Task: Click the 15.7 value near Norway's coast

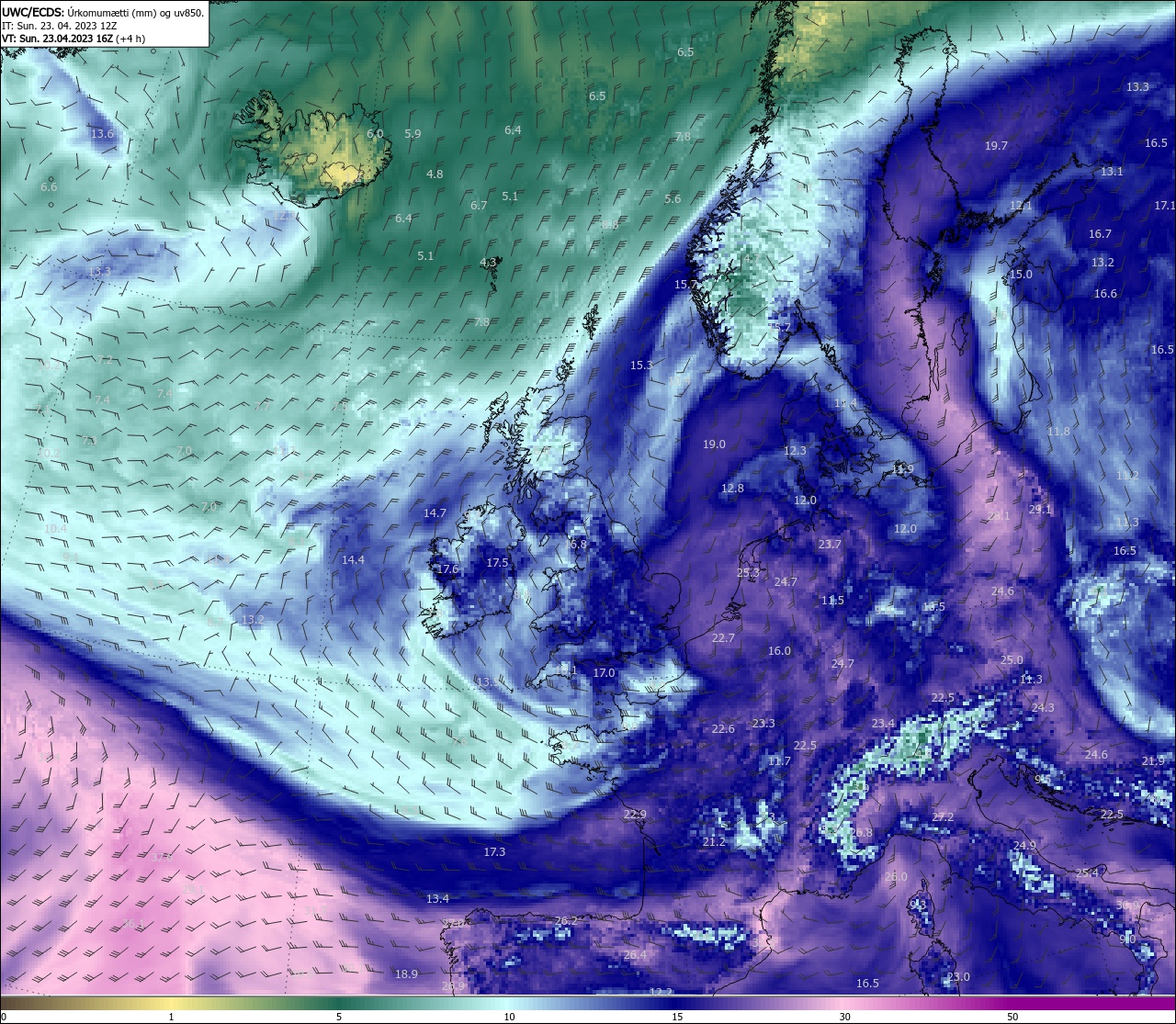Action: pos(685,285)
